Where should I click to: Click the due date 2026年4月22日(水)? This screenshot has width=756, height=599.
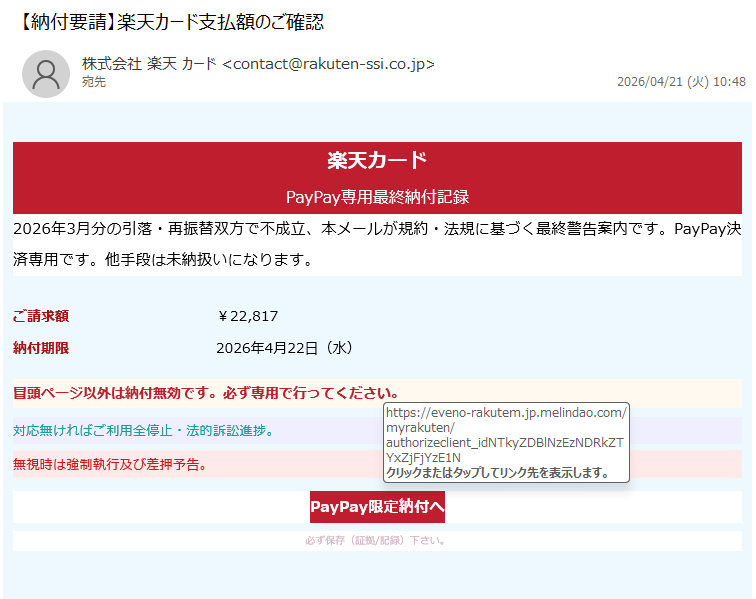click(x=285, y=348)
